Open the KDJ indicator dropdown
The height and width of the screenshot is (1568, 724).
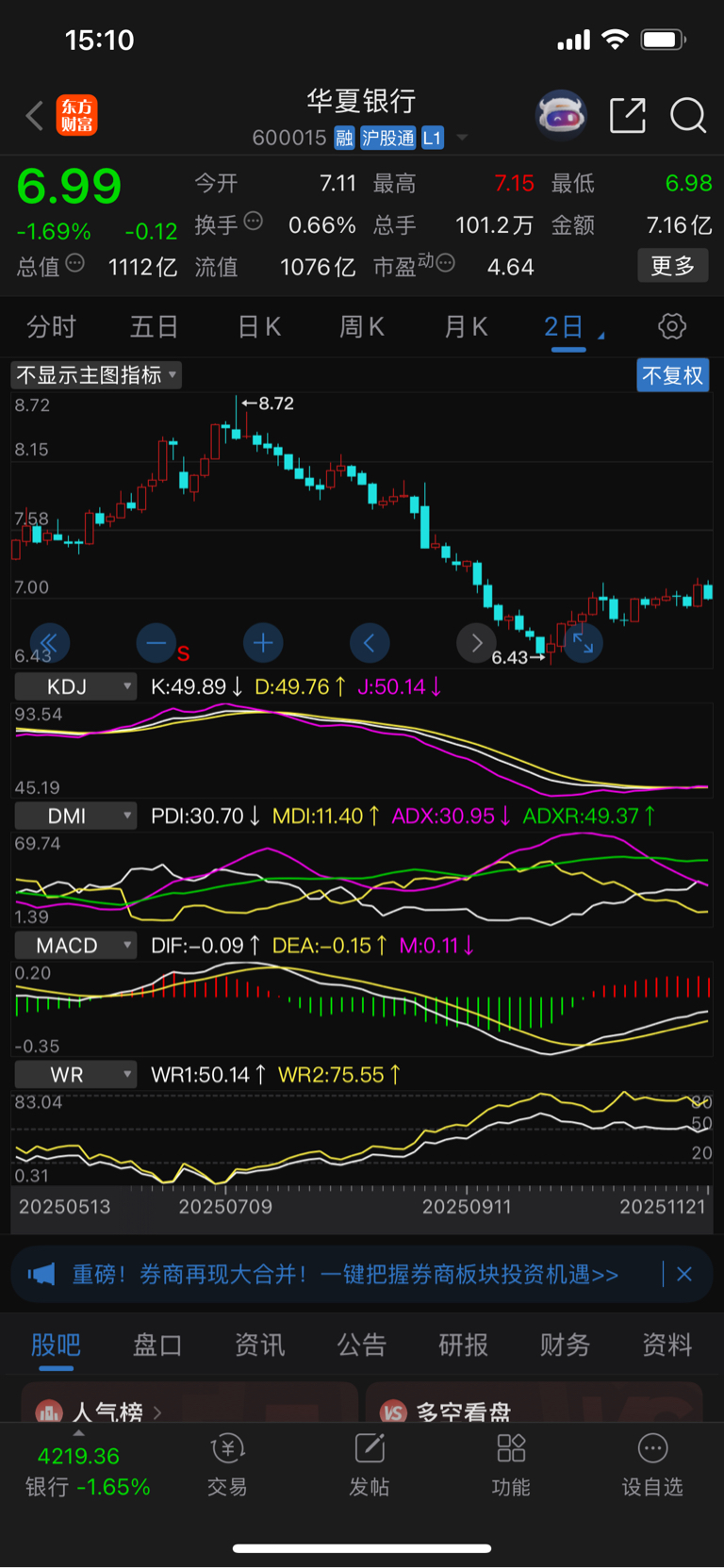[75, 686]
